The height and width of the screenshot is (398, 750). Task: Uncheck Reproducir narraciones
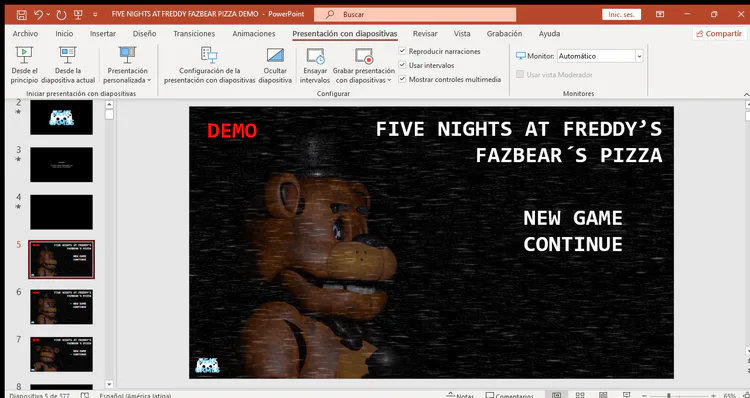[402, 51]
